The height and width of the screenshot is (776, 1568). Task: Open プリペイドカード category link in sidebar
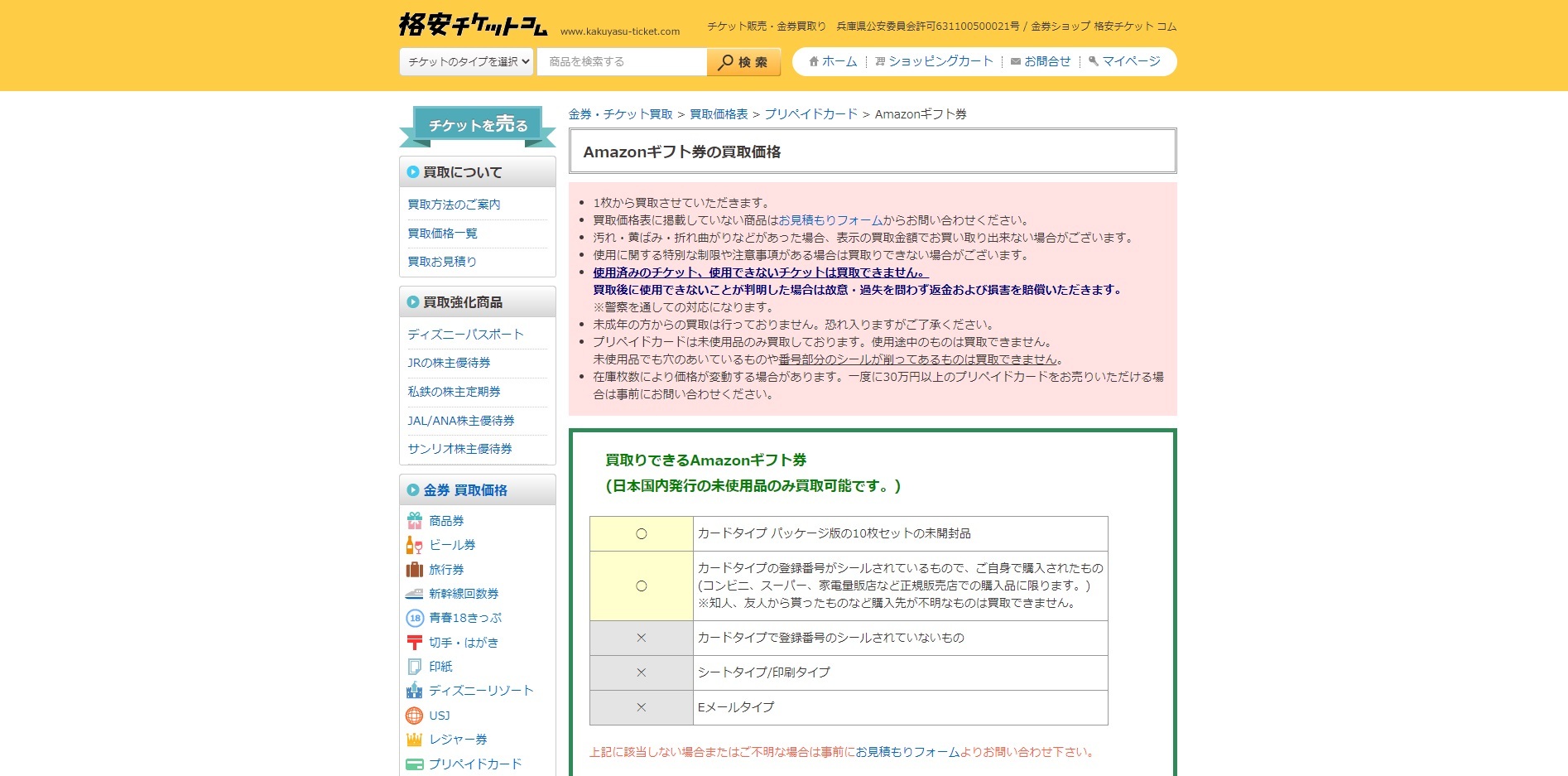475,764
